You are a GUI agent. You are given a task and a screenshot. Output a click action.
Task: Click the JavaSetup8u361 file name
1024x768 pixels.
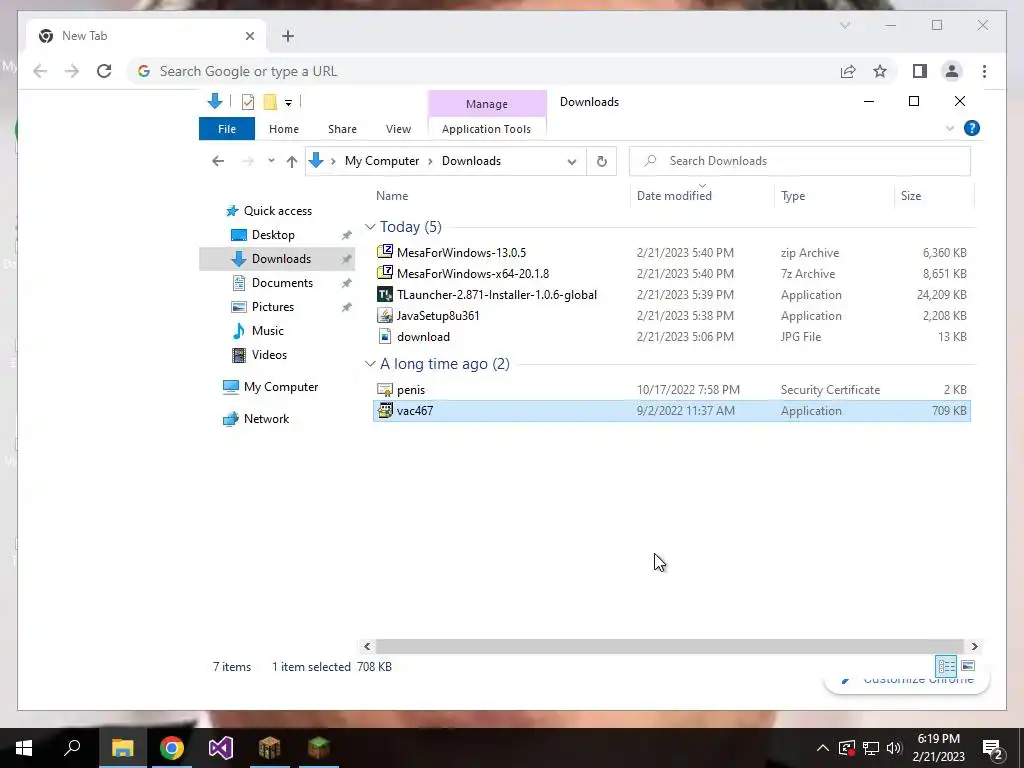point(438,315)
